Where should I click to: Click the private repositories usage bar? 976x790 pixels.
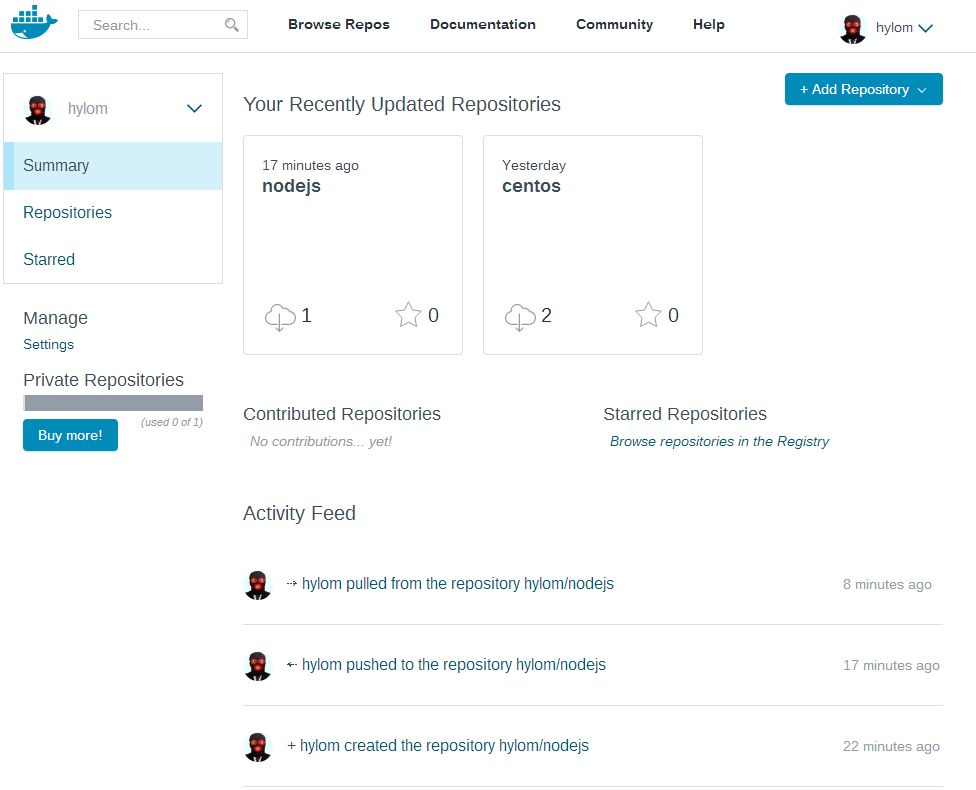coord(113,403)
